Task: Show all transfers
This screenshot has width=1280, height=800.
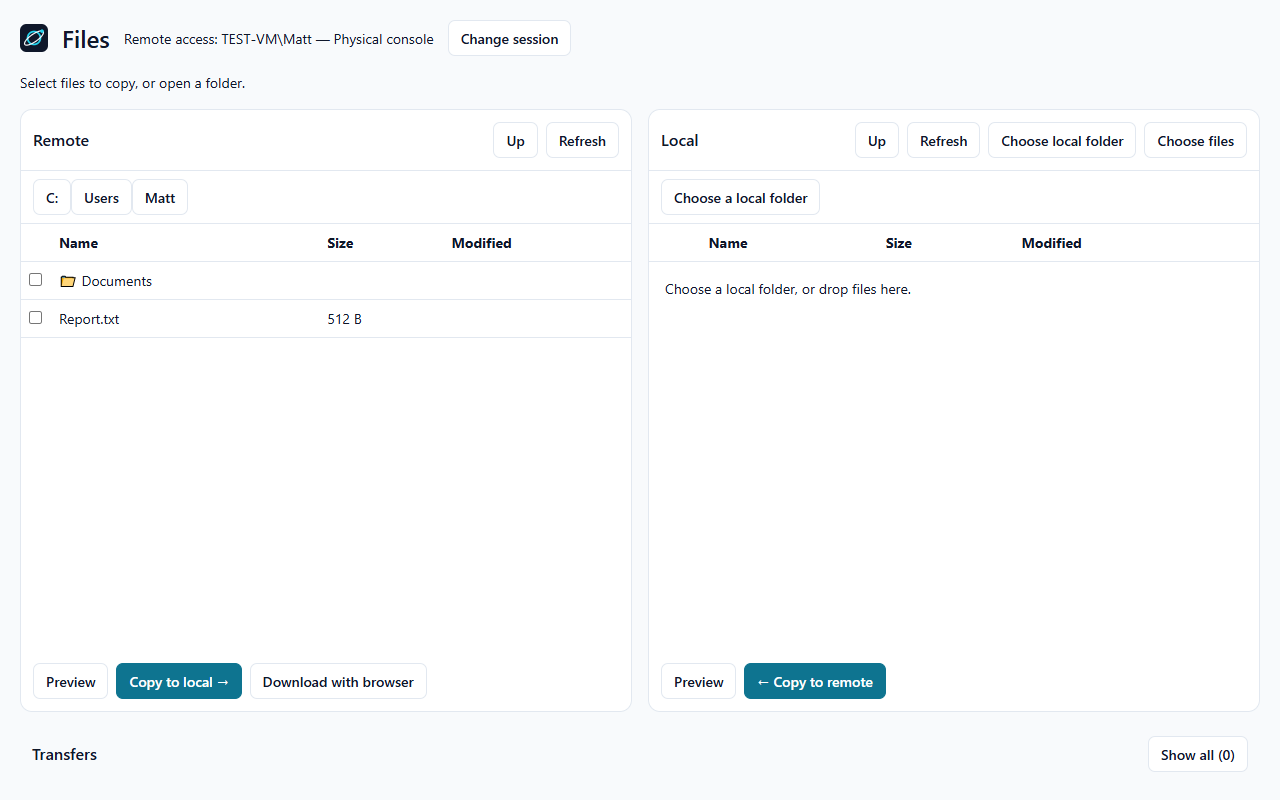Action: 1198,755
